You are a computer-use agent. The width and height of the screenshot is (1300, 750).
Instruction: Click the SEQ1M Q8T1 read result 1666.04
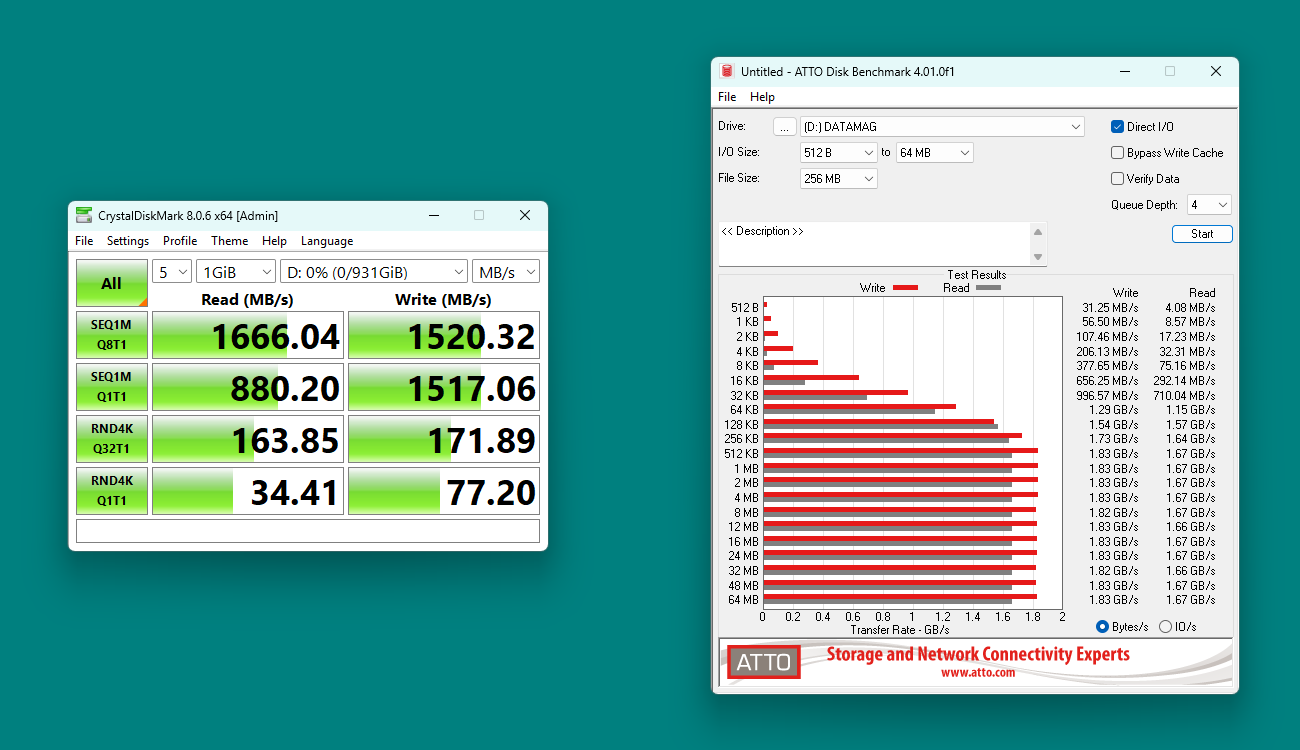[248, 335]
